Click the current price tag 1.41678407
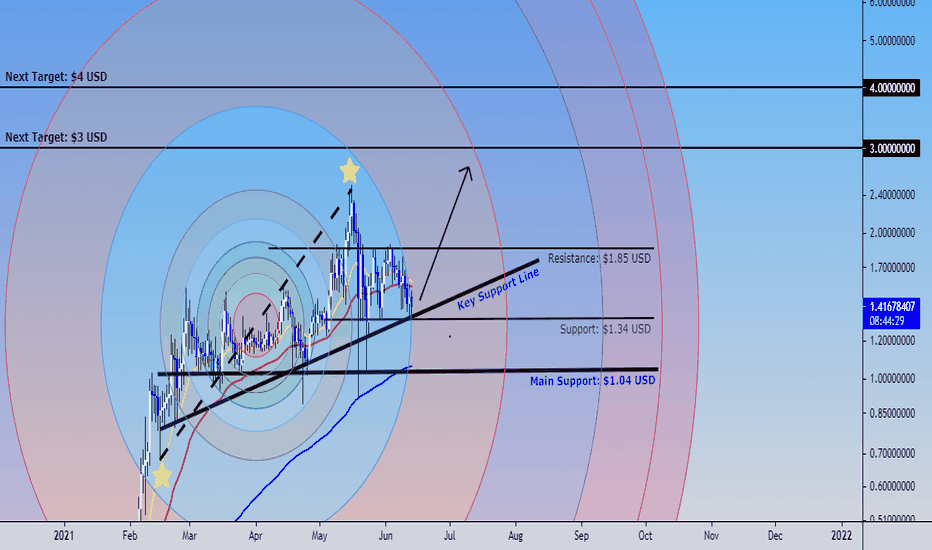The image size is (932, 550). (892, 307)
